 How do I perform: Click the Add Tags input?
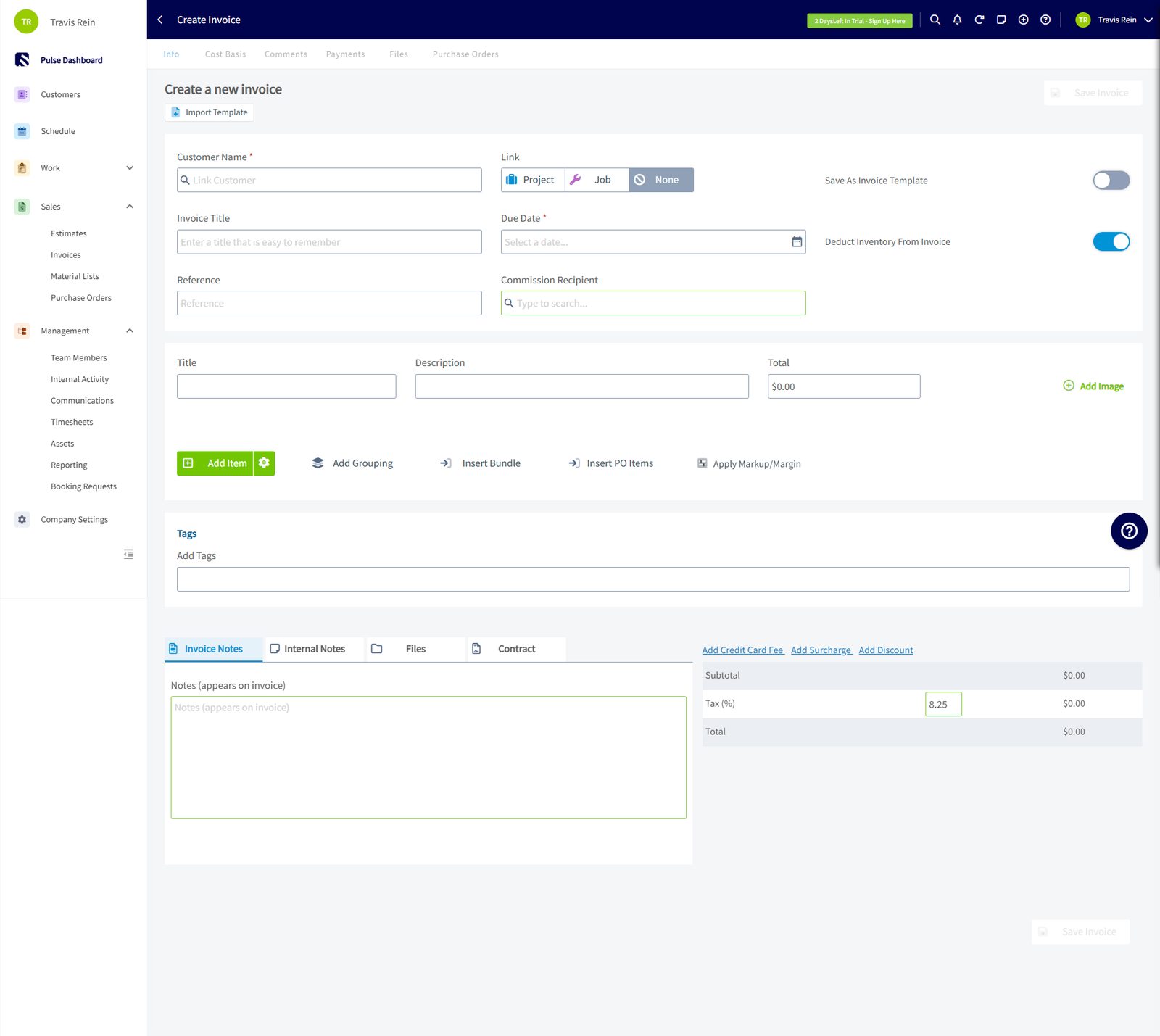pyautogui.click(x=653, y=579)
